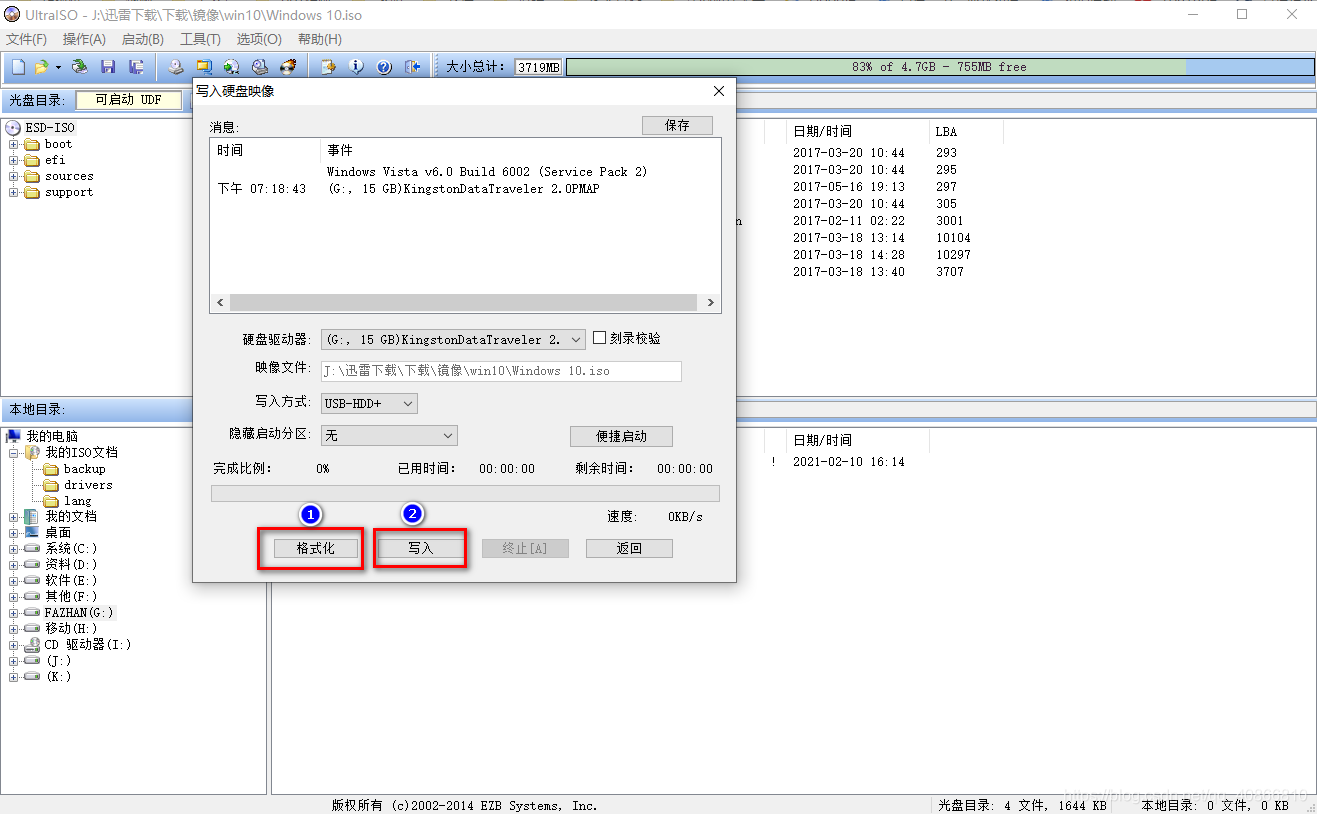
Task: Open the dropdown arrow beside the Open icon
Action: 58,67
